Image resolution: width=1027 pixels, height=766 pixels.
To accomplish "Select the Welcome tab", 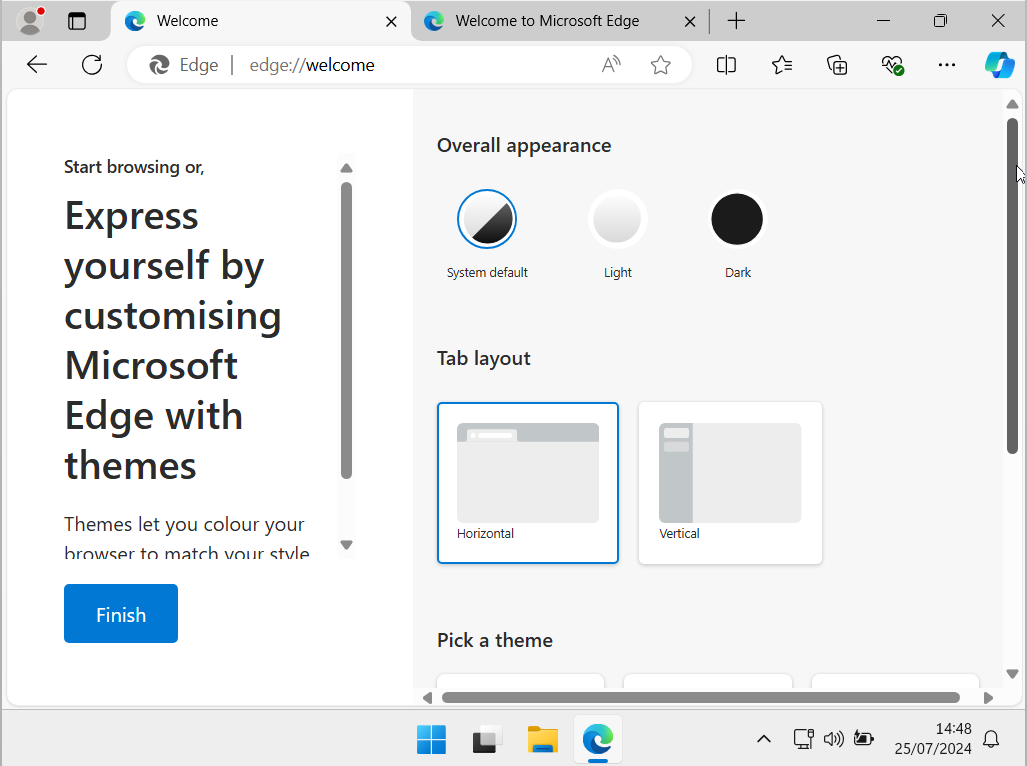I will 260,21.
